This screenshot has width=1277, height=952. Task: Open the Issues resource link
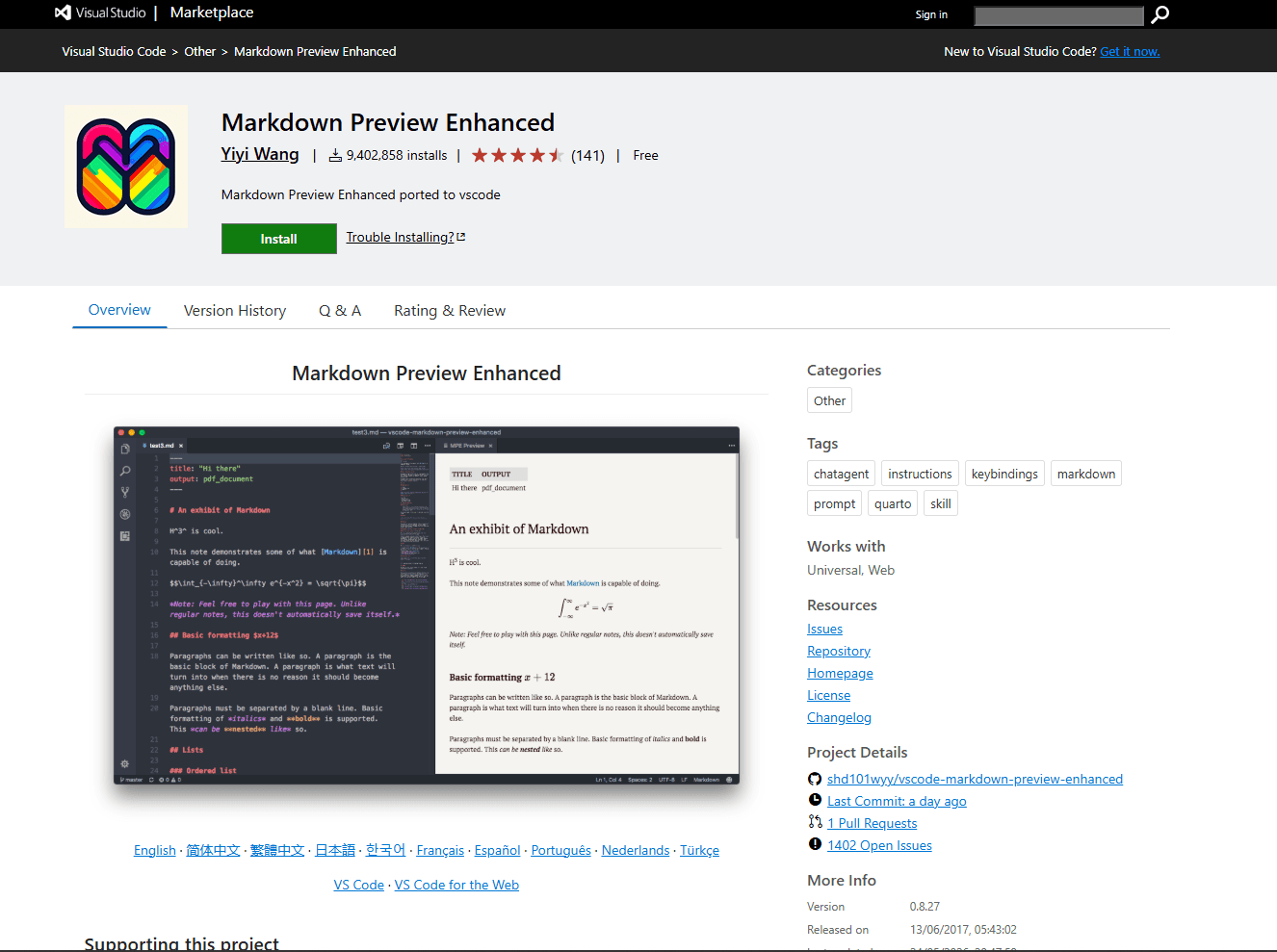825,629
